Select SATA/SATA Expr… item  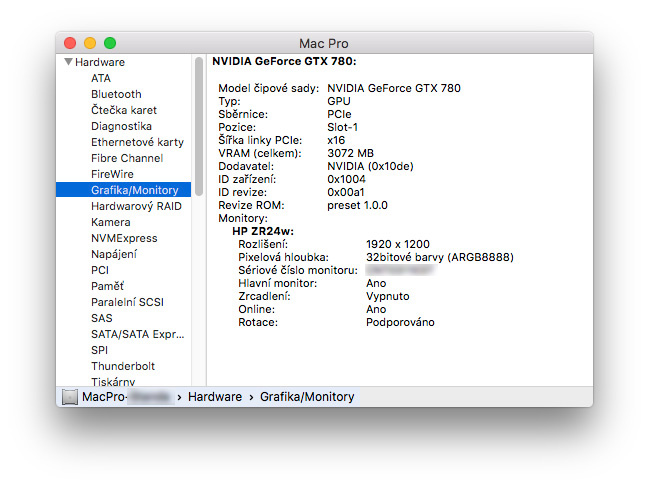138,334
